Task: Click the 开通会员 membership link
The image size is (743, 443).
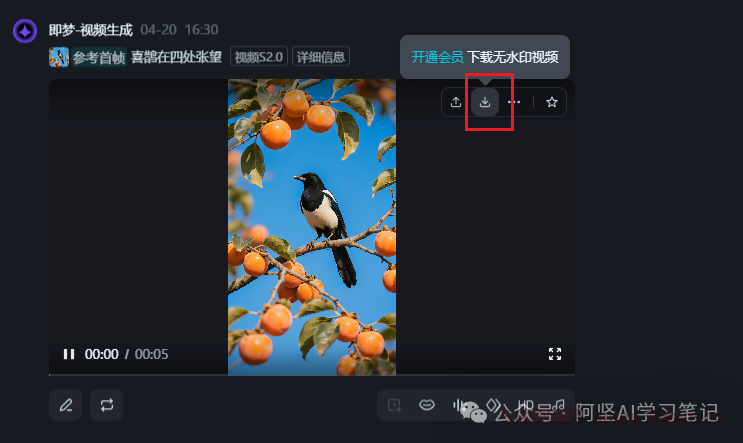Action: (437, 57)
